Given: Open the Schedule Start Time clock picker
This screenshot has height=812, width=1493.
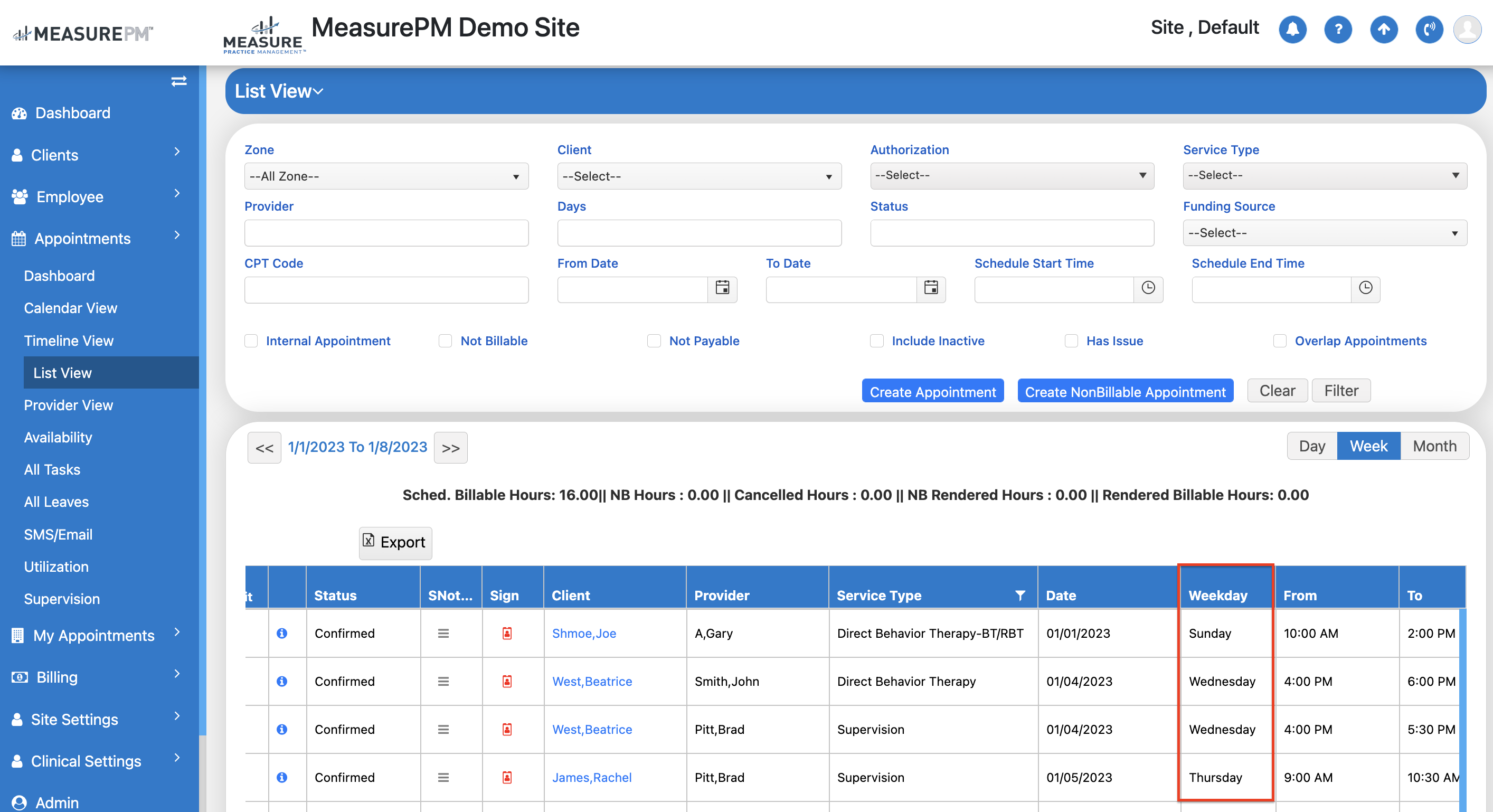Looking at the screenshot, I should pos(1148,288).
